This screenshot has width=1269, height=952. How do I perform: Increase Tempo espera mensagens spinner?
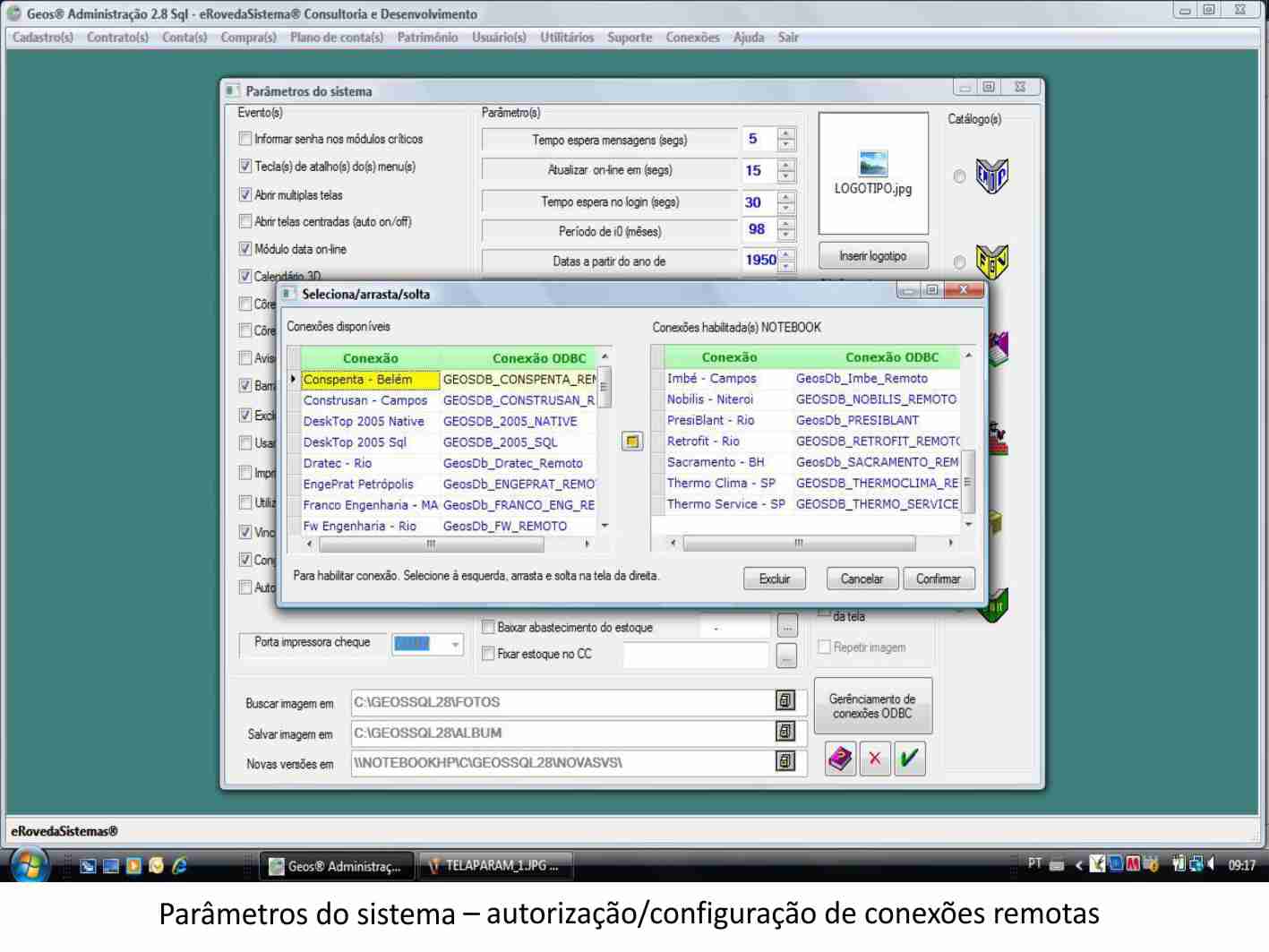pos(786,133)
